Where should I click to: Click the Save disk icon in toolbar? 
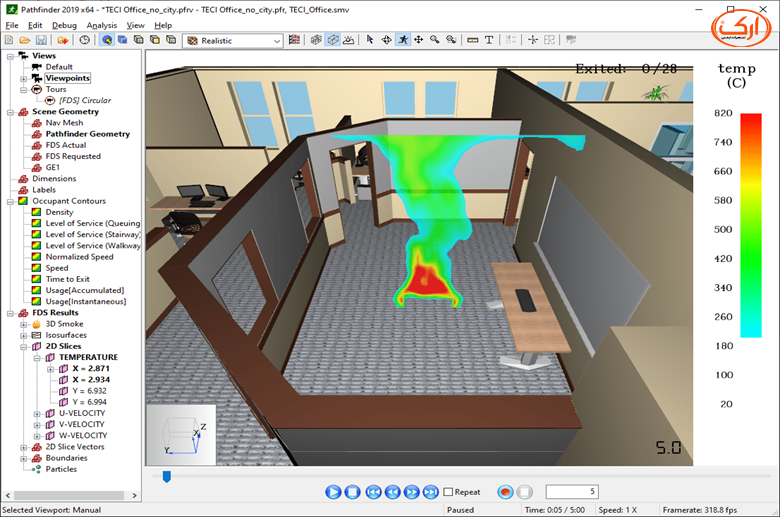pyautogui.click(x=41, y=40)
